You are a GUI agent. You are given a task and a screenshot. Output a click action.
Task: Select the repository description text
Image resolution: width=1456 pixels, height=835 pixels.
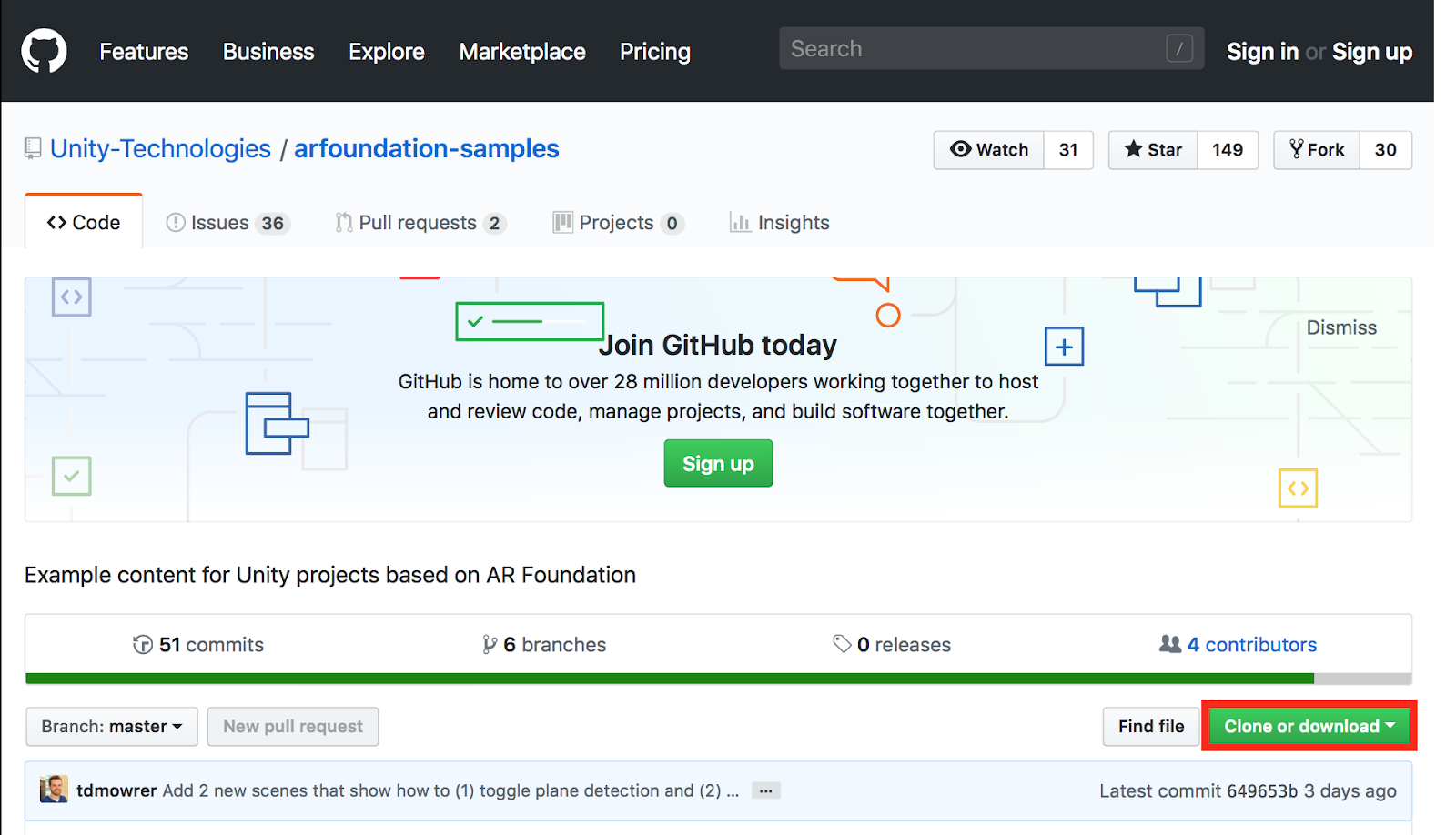(330, 575)
